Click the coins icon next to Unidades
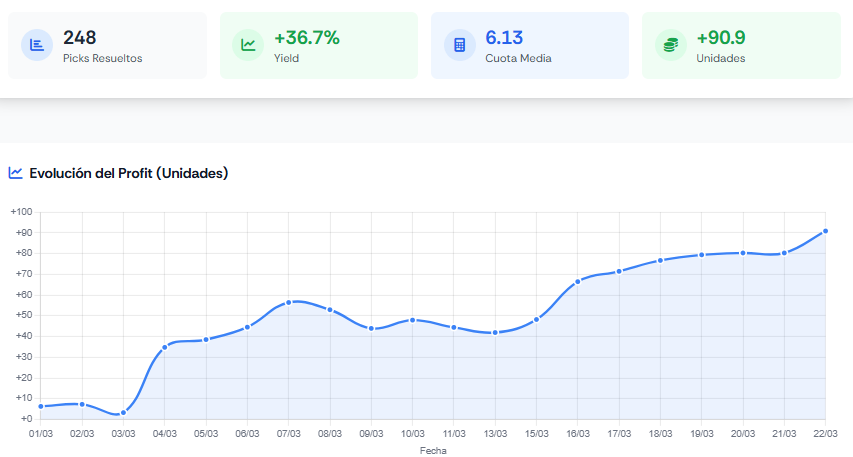This screenshot has width=853, height=457. tap(671, 45)
